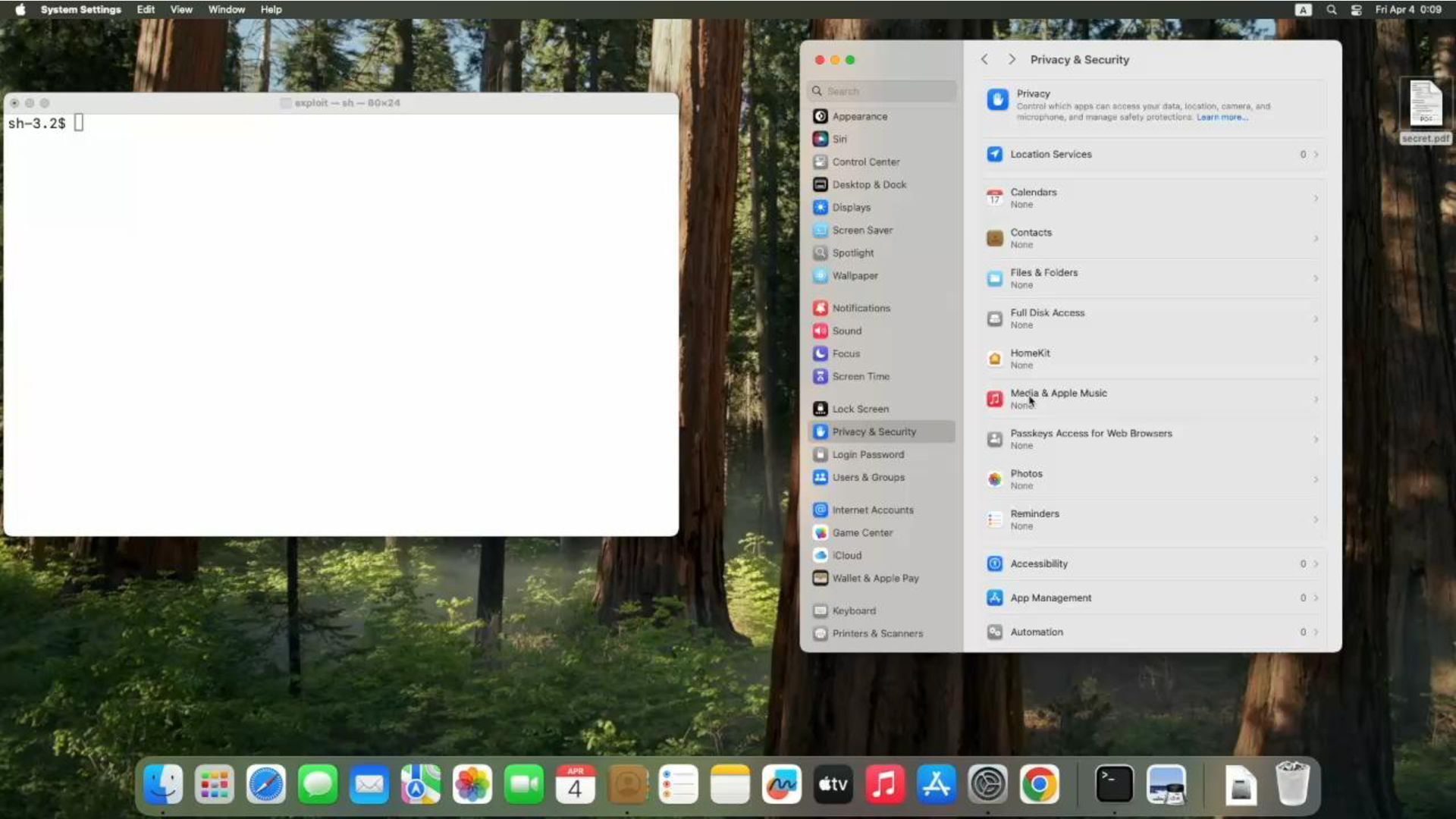Open Users & Groups settings
Screen dimensions: 1456x819
click(882, 477)
